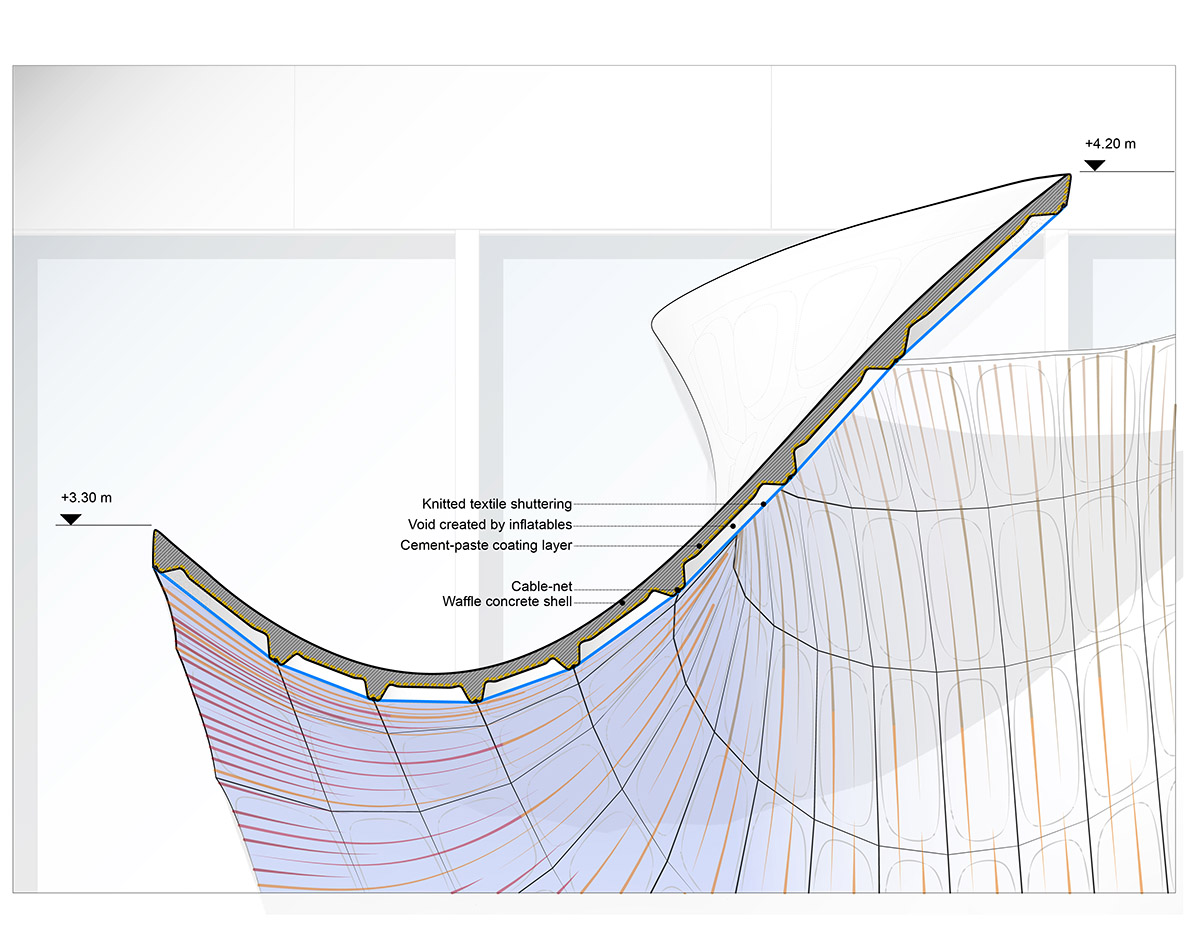Select the leader dot for Void created by inflatables

(732, 527)
